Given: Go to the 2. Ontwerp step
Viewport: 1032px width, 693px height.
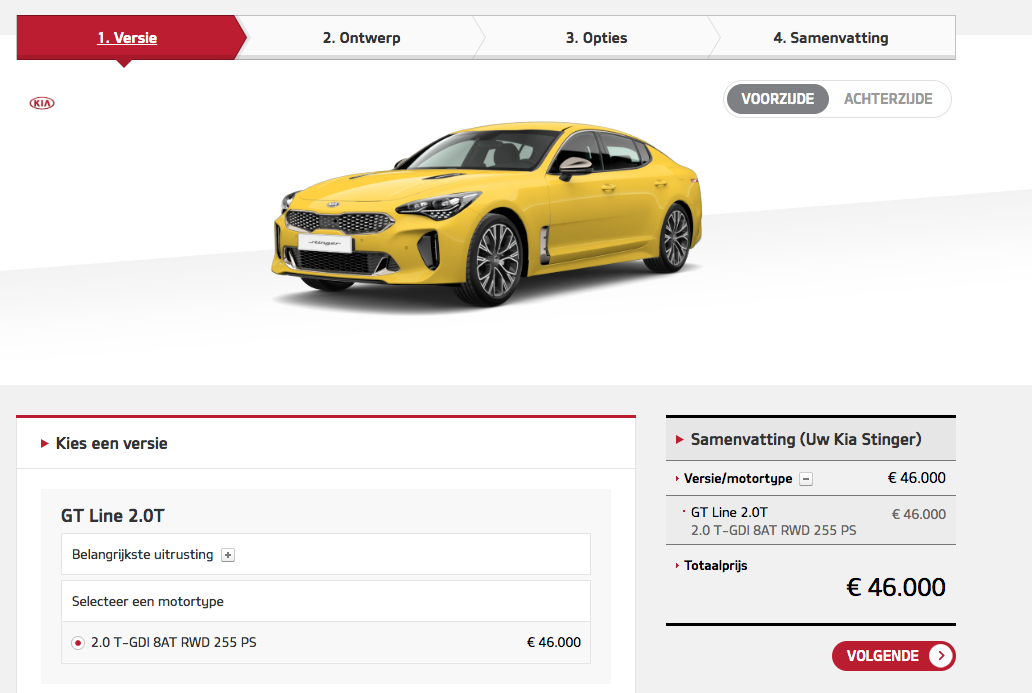Looking at the screenshot, I should (x=361, y=38).
